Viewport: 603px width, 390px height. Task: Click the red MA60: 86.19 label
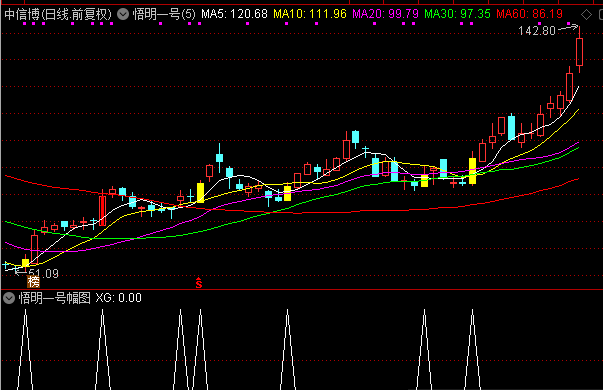pyautogui.click(x=529, y=14)
